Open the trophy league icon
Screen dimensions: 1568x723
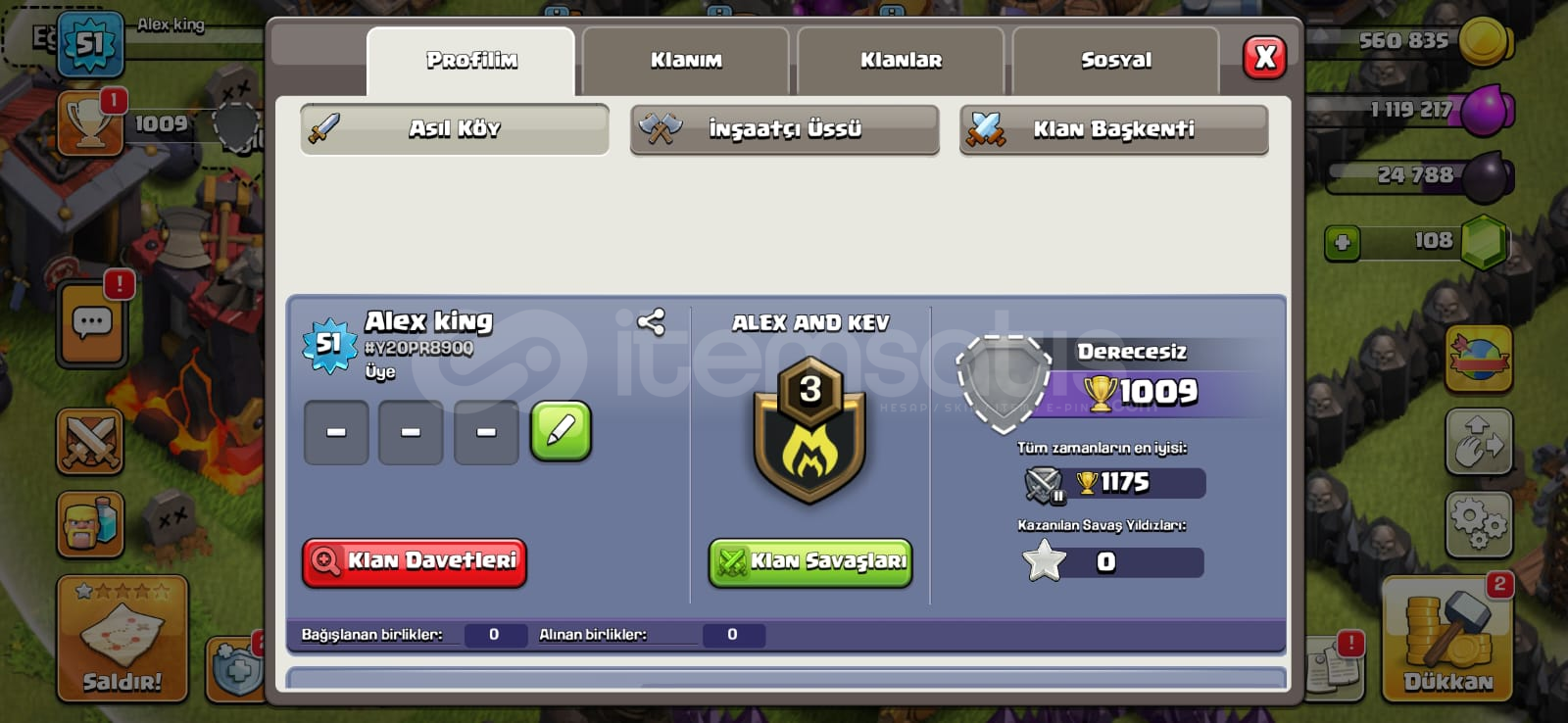pos(90,123)
